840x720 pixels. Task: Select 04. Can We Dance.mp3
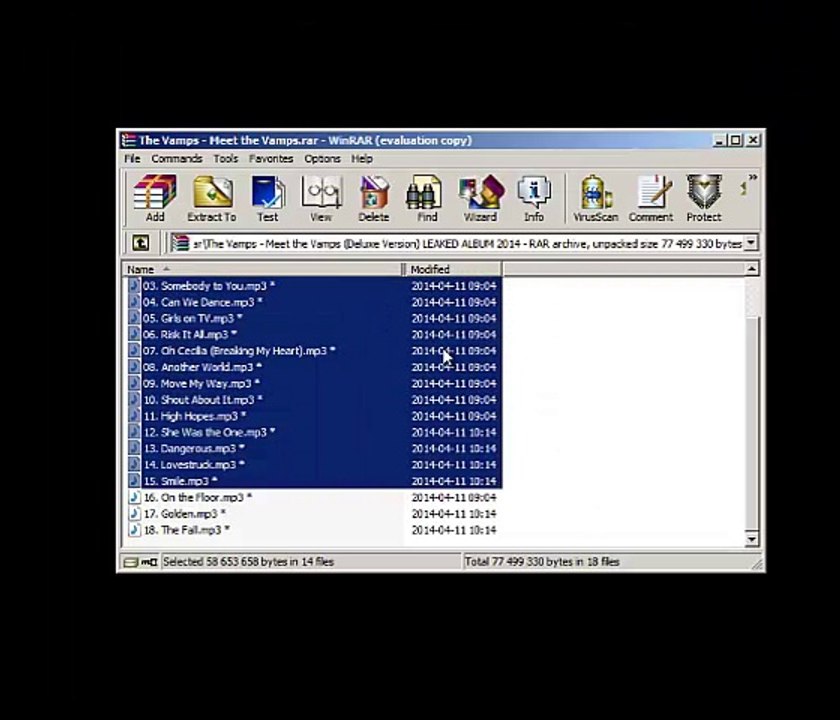(314, 302)
